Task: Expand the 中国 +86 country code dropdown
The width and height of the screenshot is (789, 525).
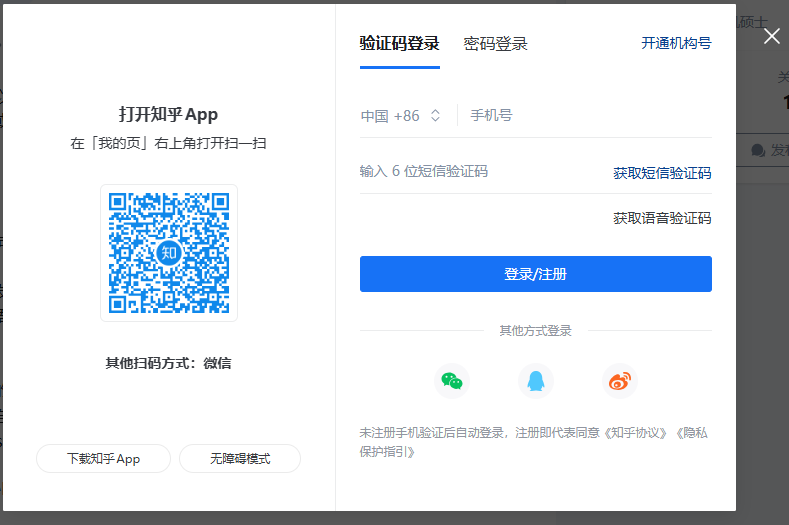Action: point(401,116)
